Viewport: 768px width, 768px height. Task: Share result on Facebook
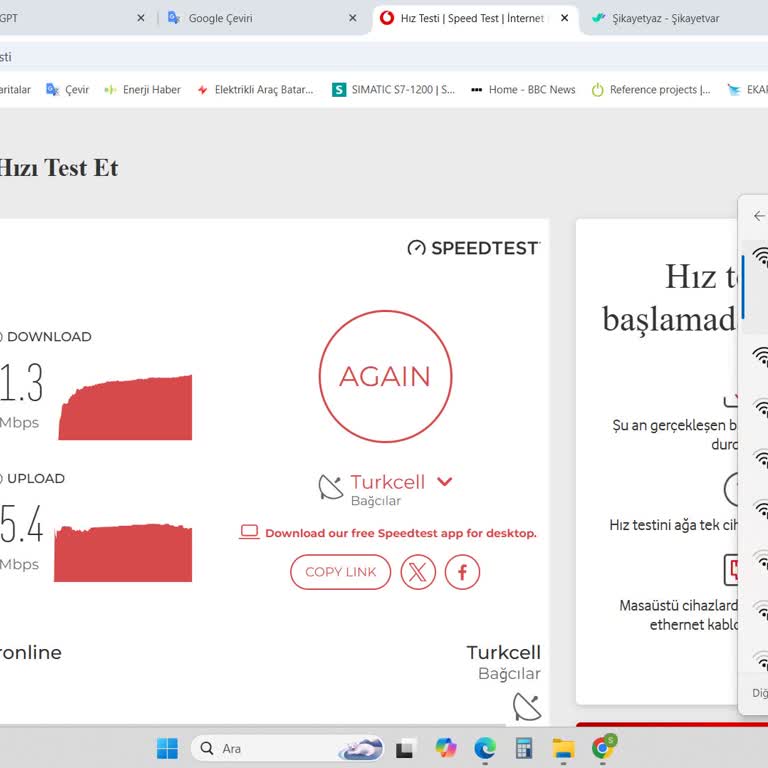point(462,572)
